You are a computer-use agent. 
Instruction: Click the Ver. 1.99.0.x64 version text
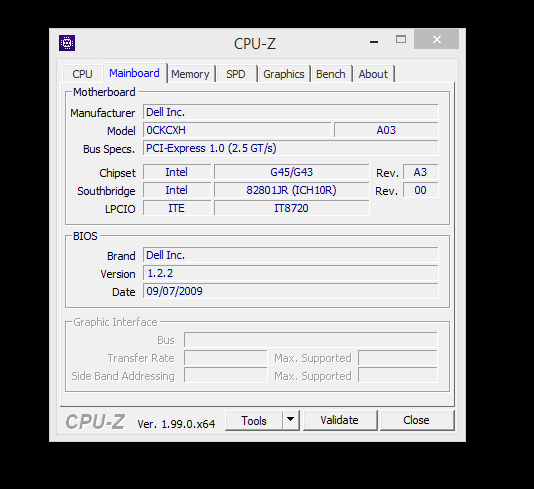(176, 424)
